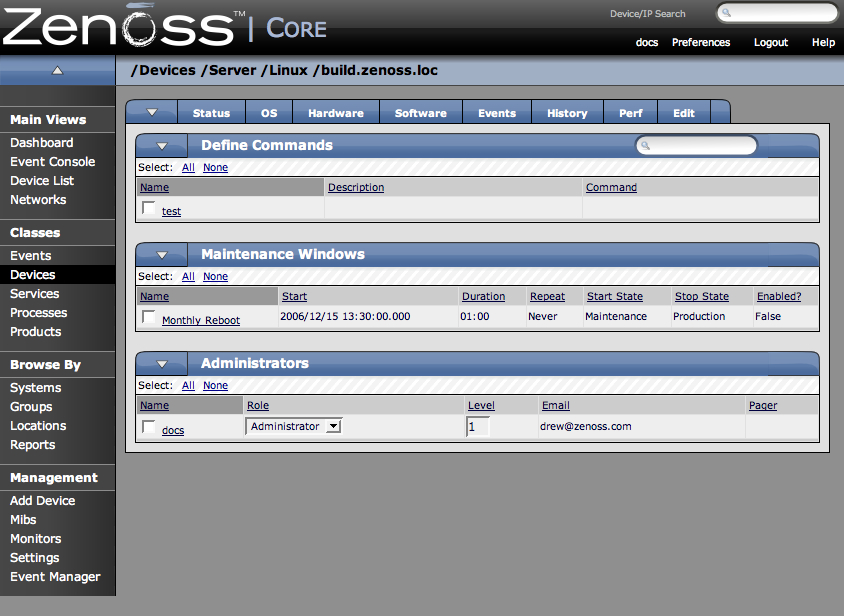Check the box next to the docs administrator
This screenshot has height=616, width=844.
click(x=149, y=427)
